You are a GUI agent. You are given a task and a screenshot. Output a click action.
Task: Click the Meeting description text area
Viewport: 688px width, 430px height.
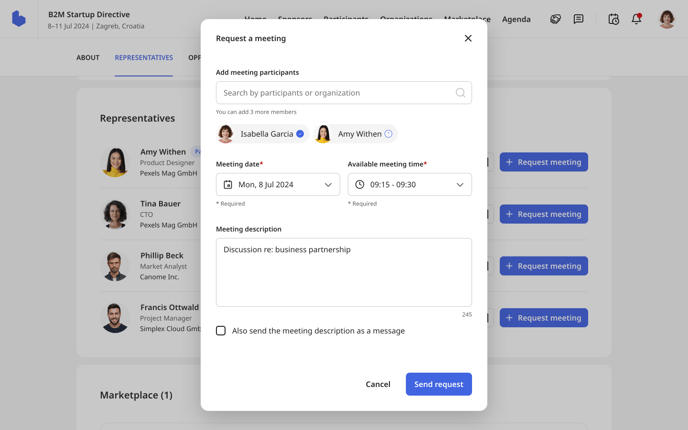pyautogui.click(x=344, y=272)
